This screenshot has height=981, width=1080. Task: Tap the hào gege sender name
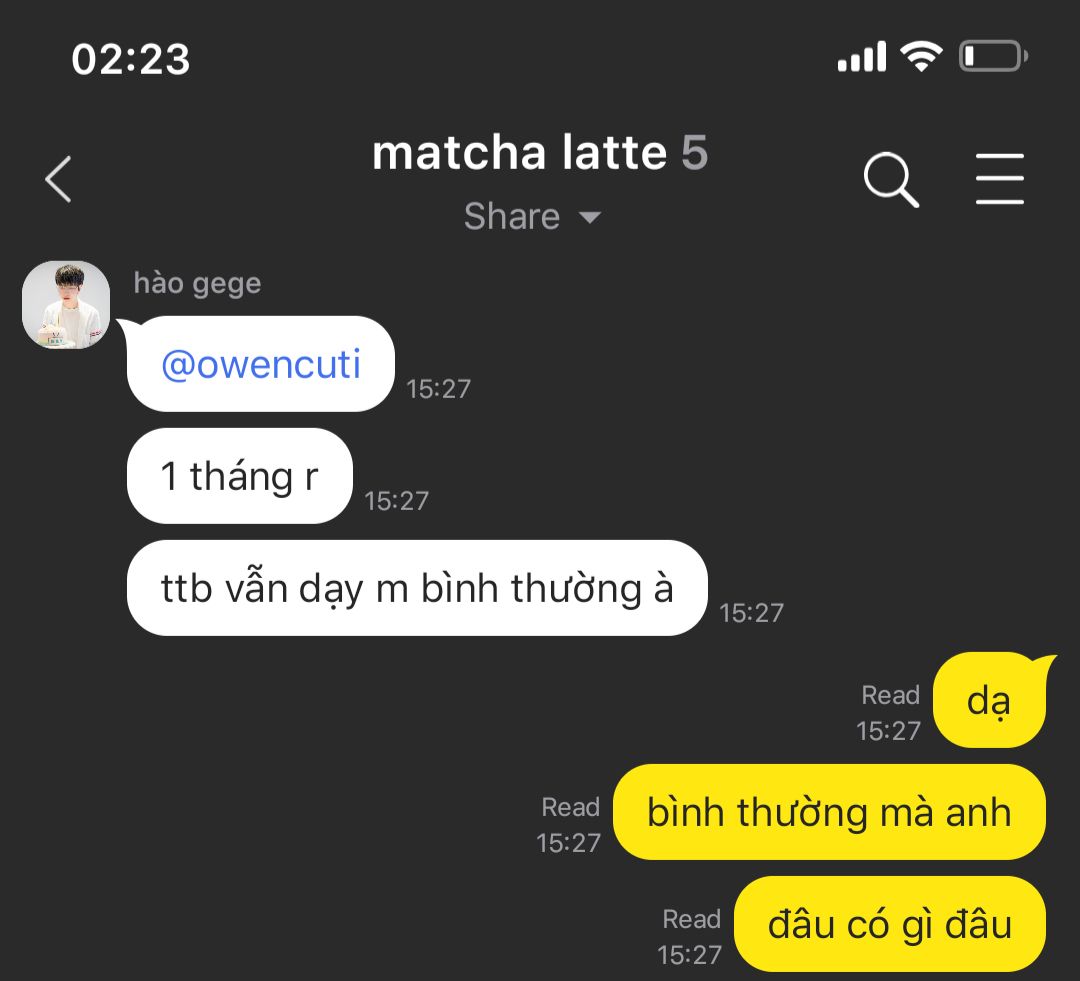[198, 283]
